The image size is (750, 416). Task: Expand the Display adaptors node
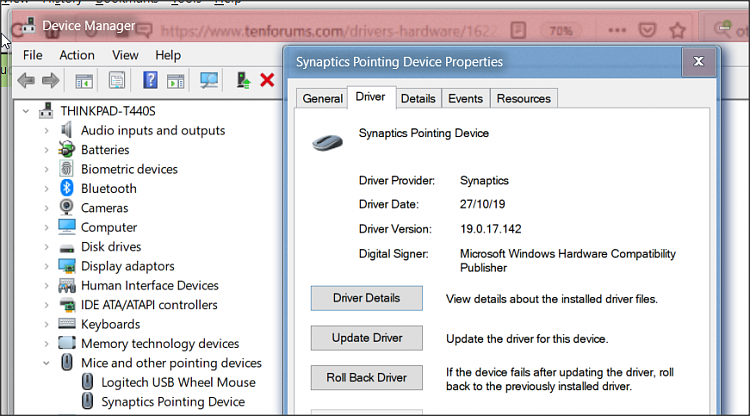(x=46, y=266)
